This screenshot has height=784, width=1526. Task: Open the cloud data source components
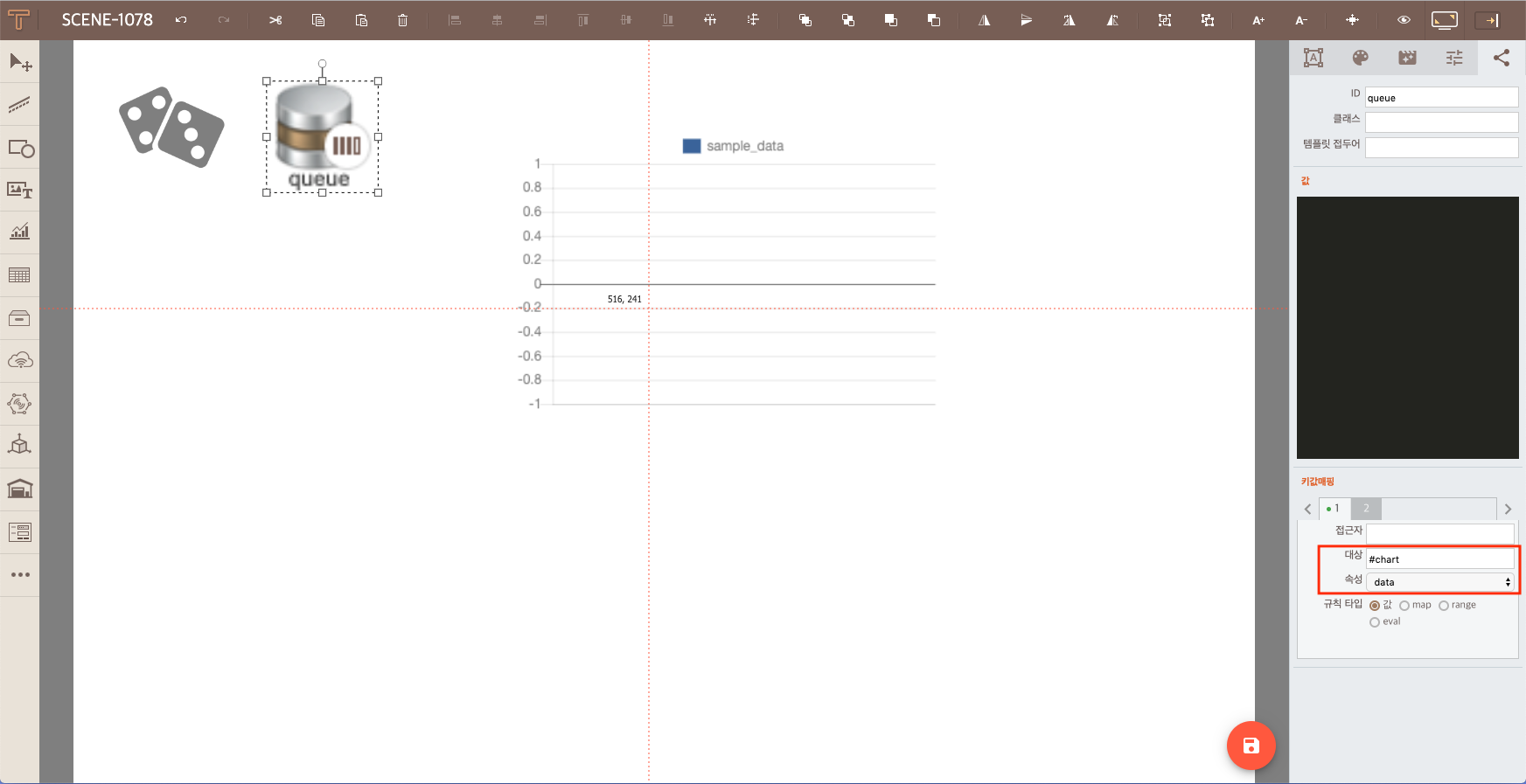point(19,360)
